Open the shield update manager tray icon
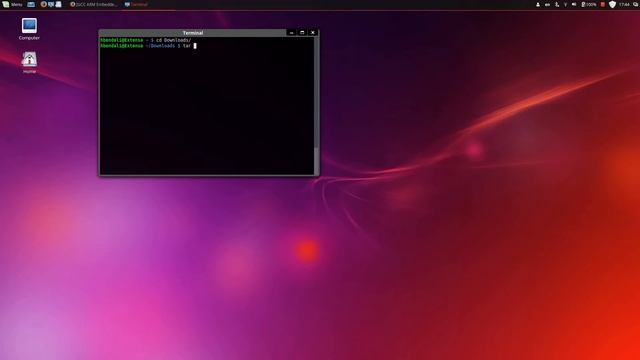This screenshot has width=640, height=360. 612,4
